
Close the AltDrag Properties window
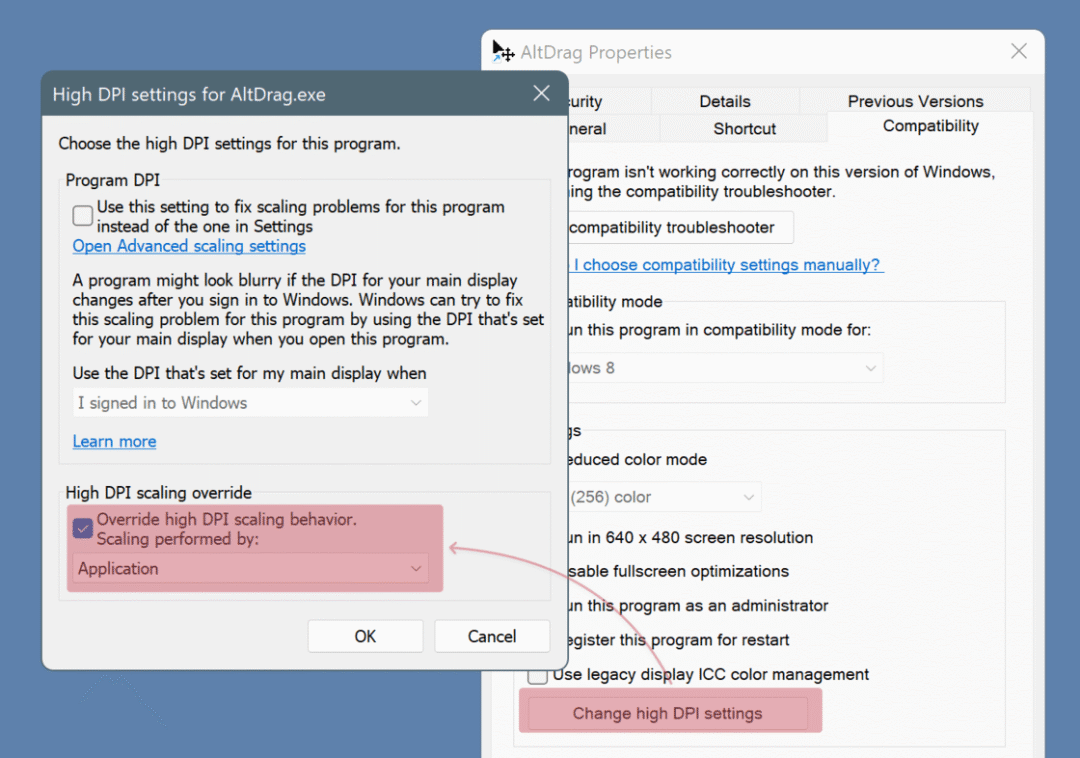1019,51
